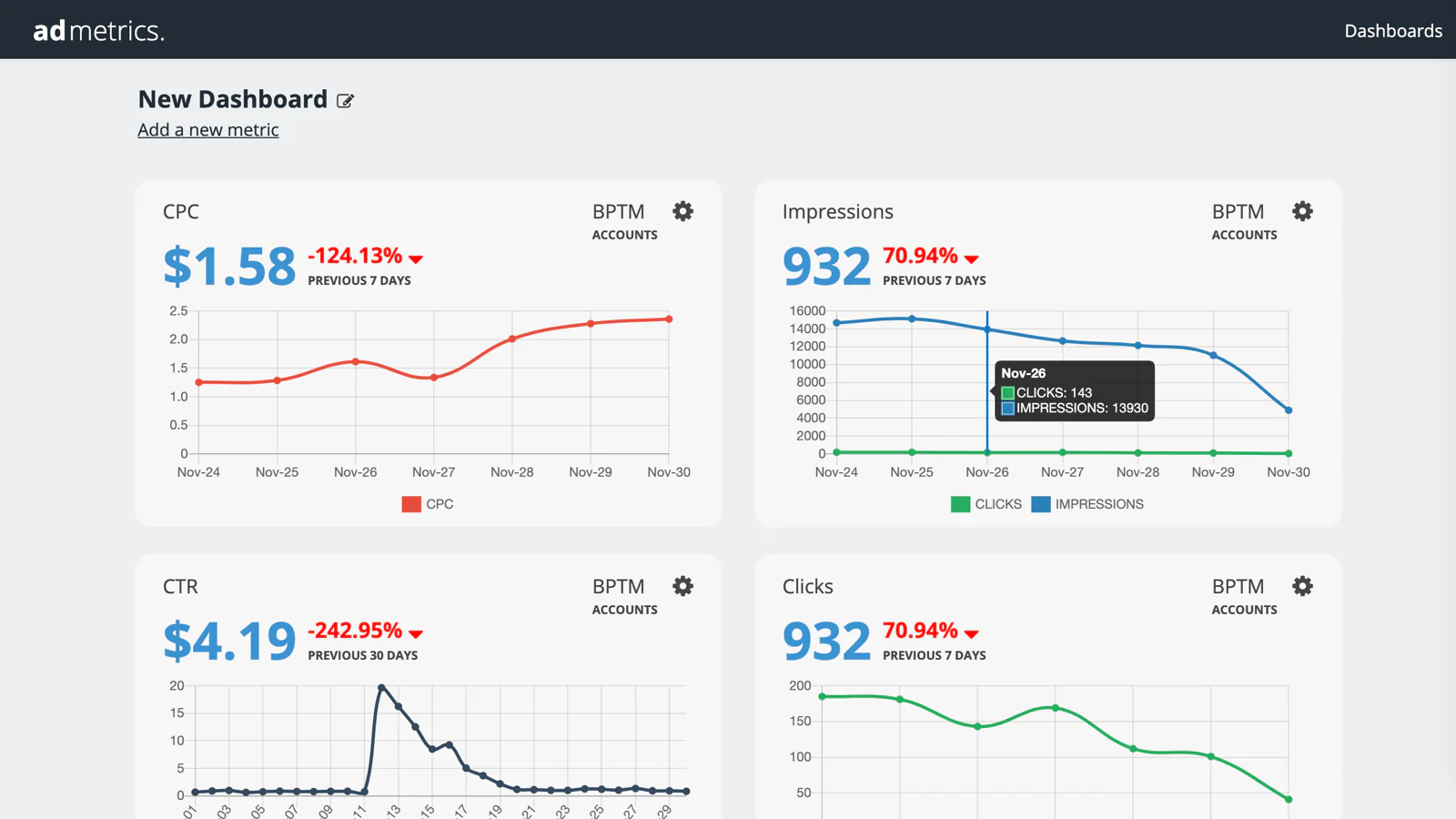The image size is (1456, 819).
Task: Click the peak data point on CTR chart
Action: tap(381, 687)
